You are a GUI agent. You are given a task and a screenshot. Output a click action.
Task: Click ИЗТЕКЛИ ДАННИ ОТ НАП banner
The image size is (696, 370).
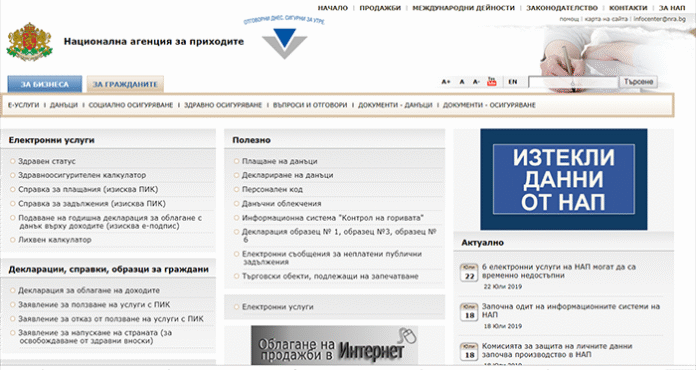coord(564,179)
